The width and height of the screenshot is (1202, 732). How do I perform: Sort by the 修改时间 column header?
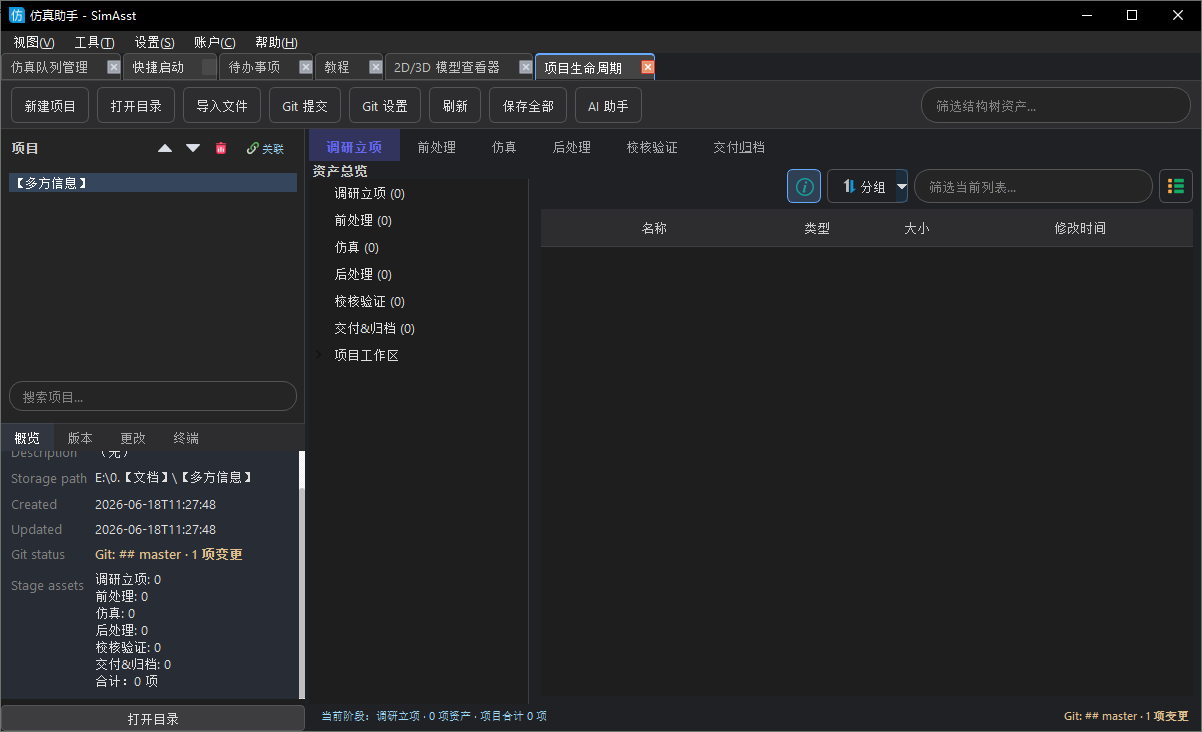point(1080,228)
